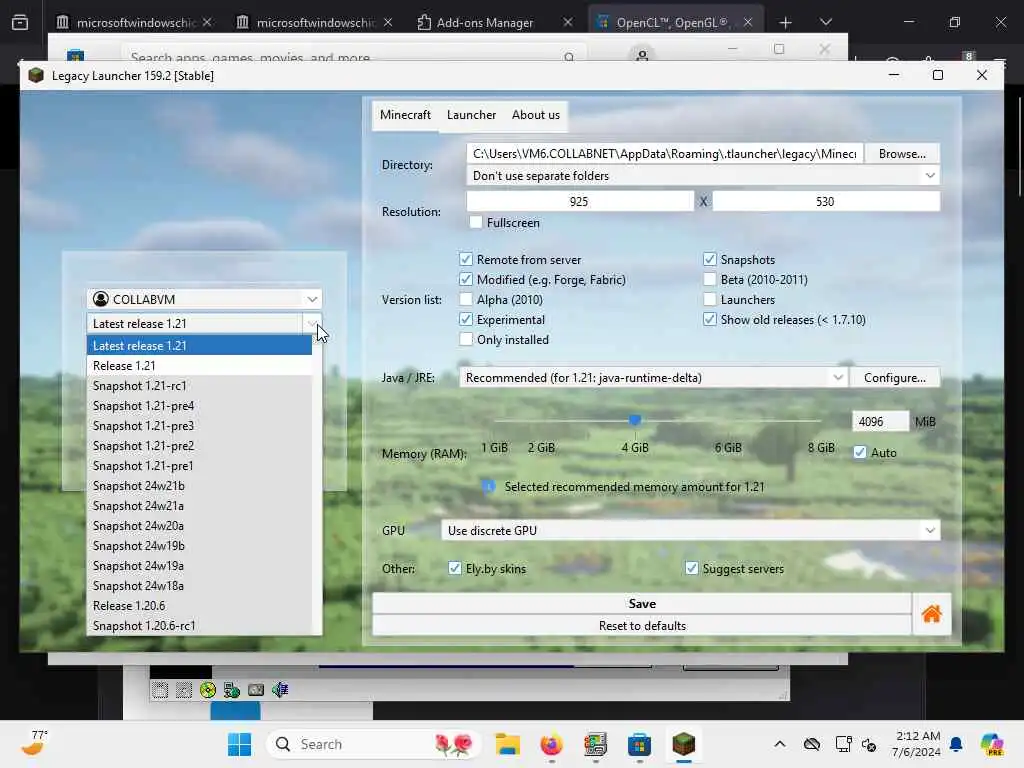Click the memory RAM slider handle
The height and width of the screenshot is (768, 1024).
tap(635, 421)
